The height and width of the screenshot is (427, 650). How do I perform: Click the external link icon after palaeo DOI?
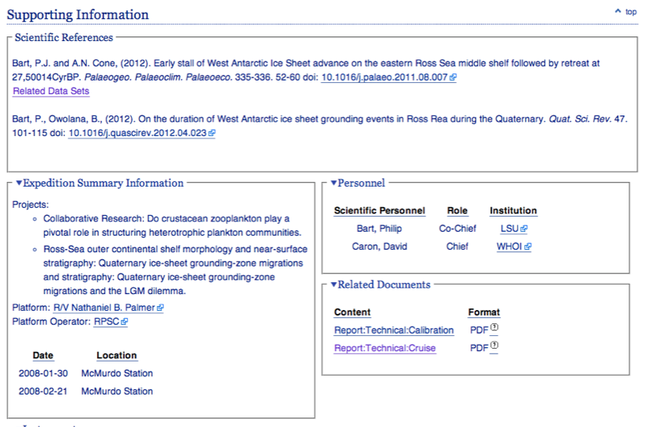pyautogui.click(x=454, y=76)
